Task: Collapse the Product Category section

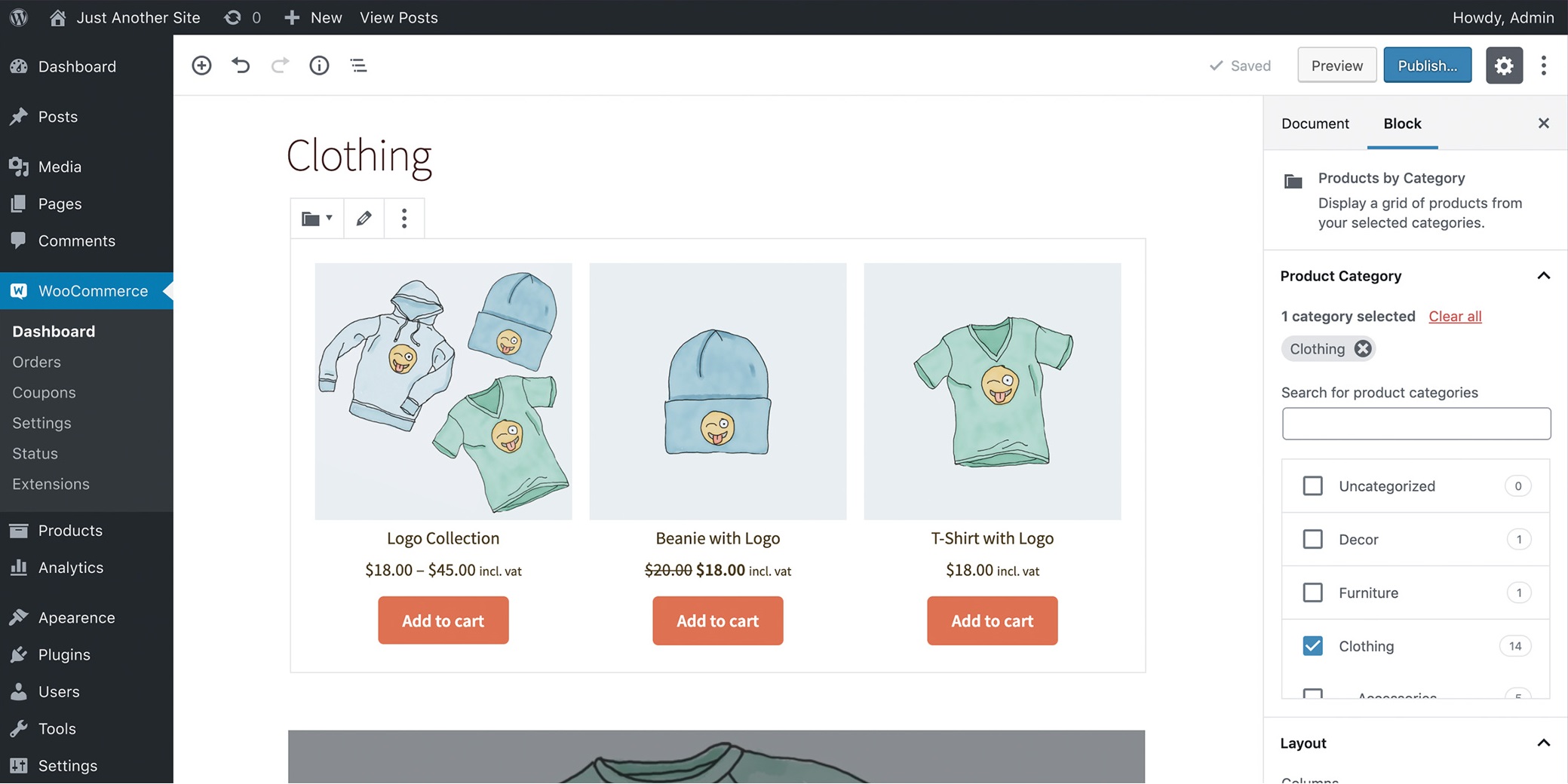Action: [x=1543, y=276]
